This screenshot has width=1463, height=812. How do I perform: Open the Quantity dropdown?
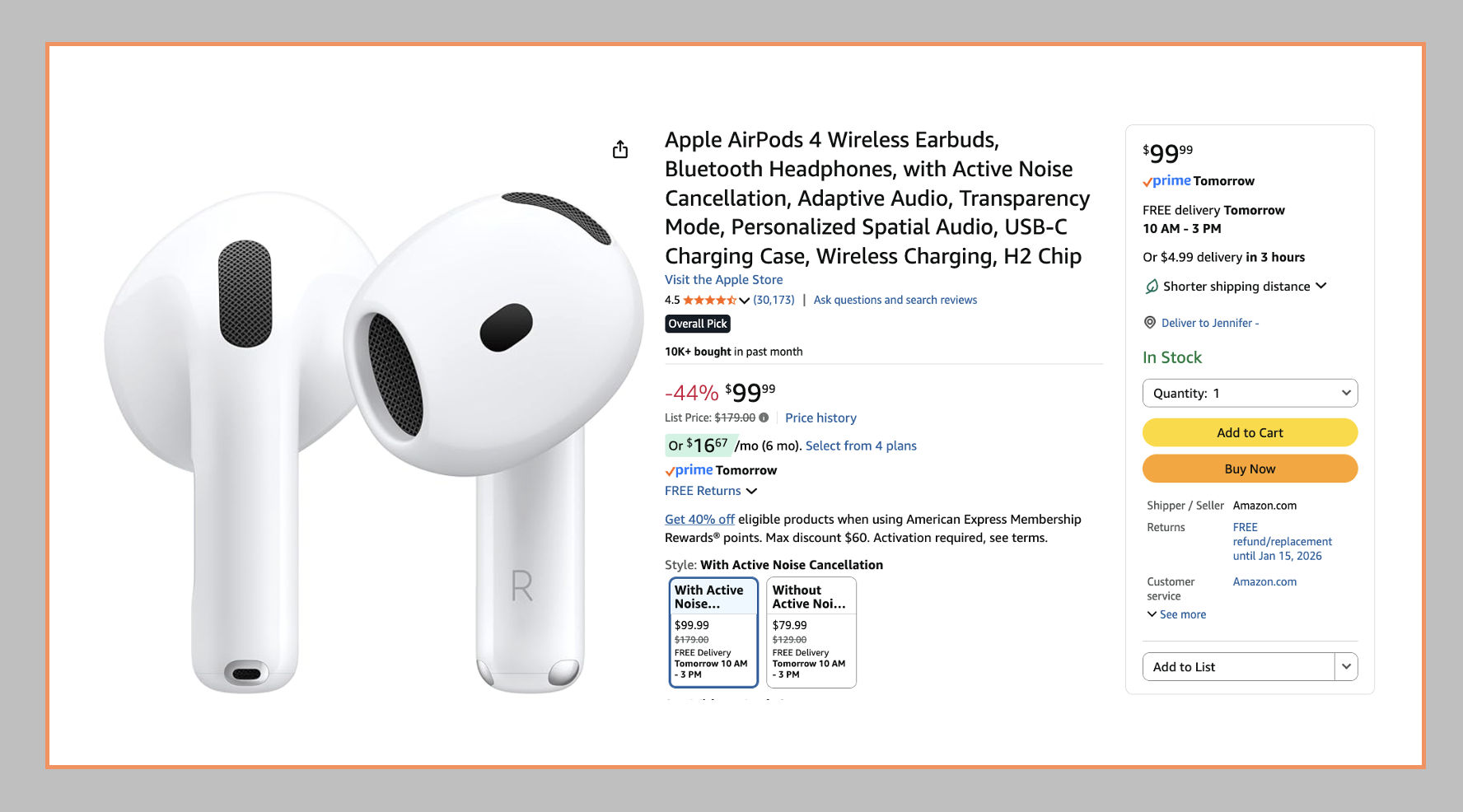(1250, 393)
